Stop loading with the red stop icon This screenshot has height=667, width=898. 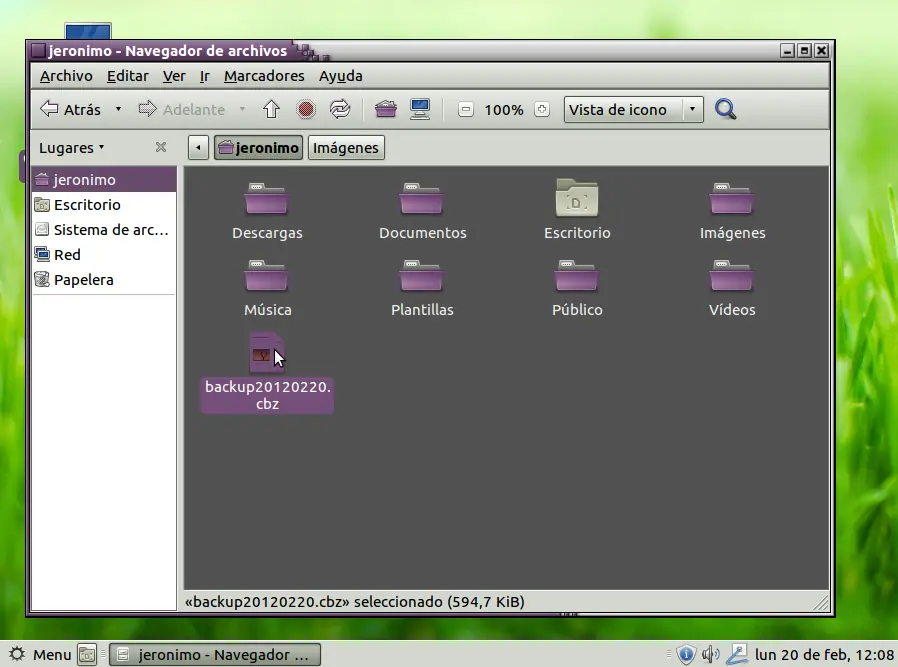[306, 109]
